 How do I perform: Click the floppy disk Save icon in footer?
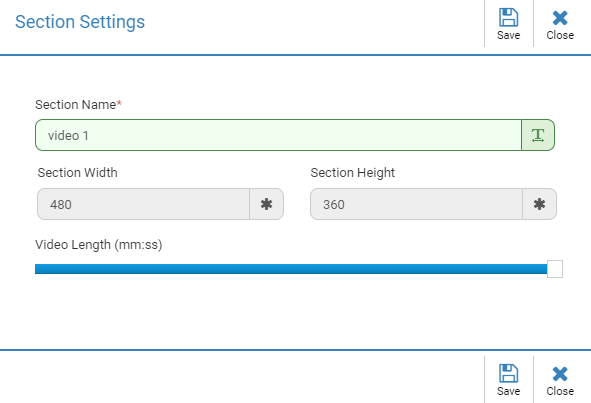point(508,373)
